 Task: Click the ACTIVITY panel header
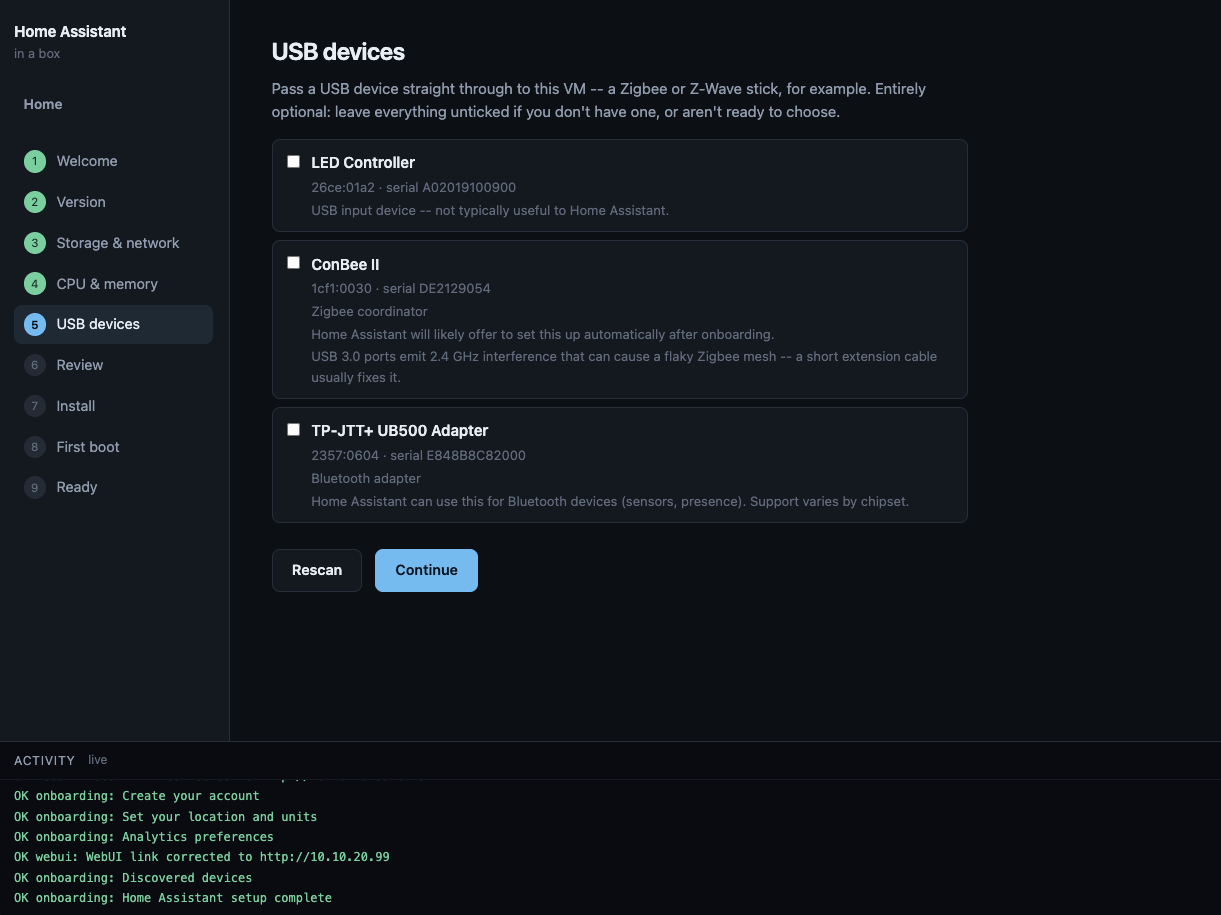tap(44, 760)
